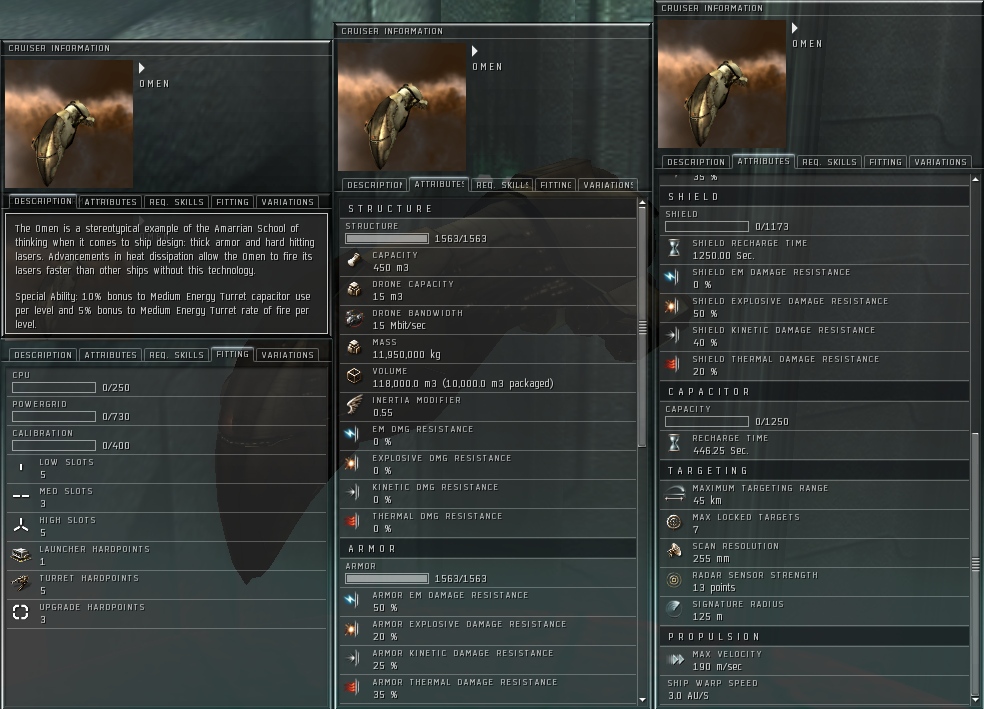Open the Fitting tab in the right panel
The width and height of the screenshot is (984, 709).
click(885, 162)
